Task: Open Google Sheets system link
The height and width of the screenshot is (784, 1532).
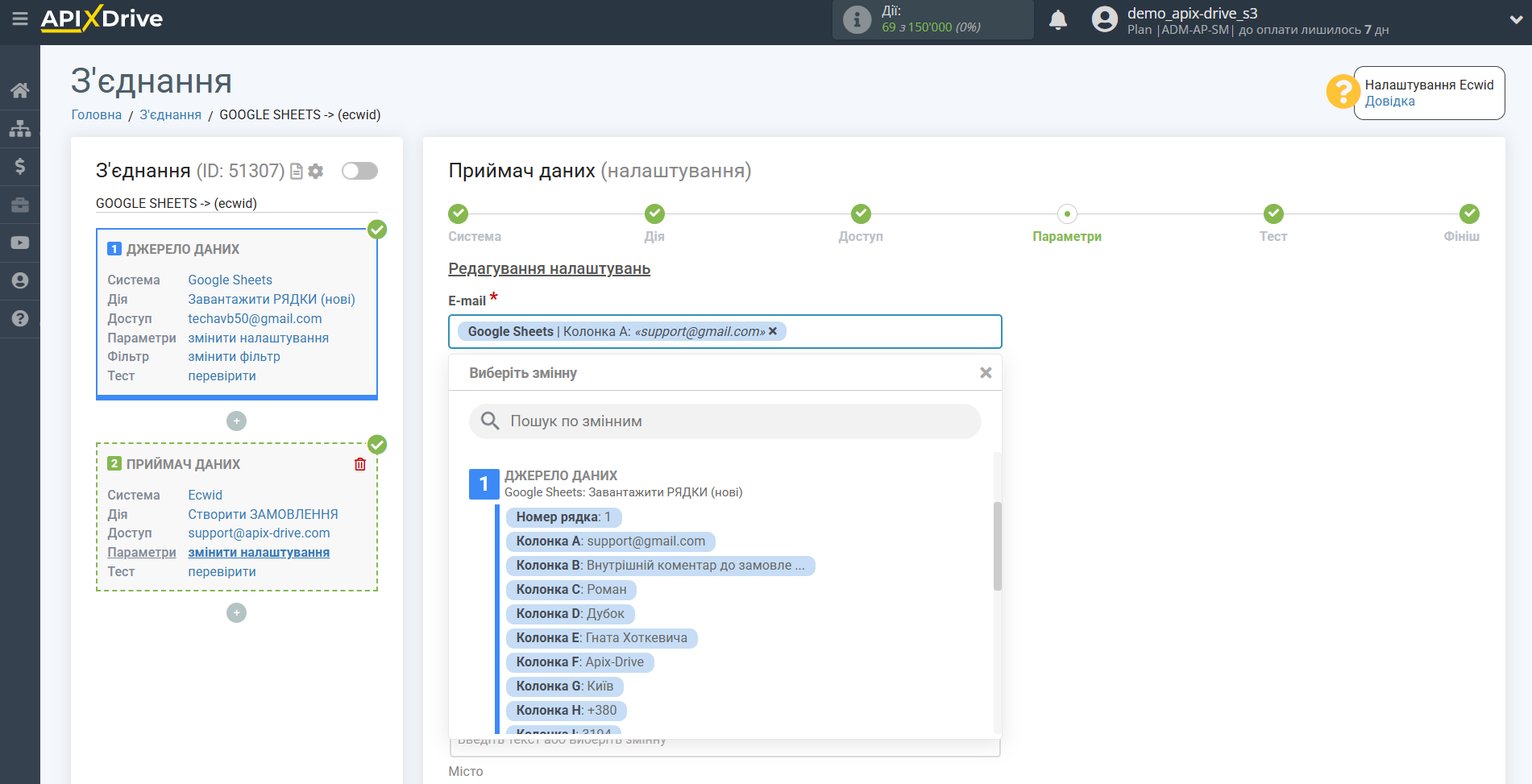Action: [230, 280]
